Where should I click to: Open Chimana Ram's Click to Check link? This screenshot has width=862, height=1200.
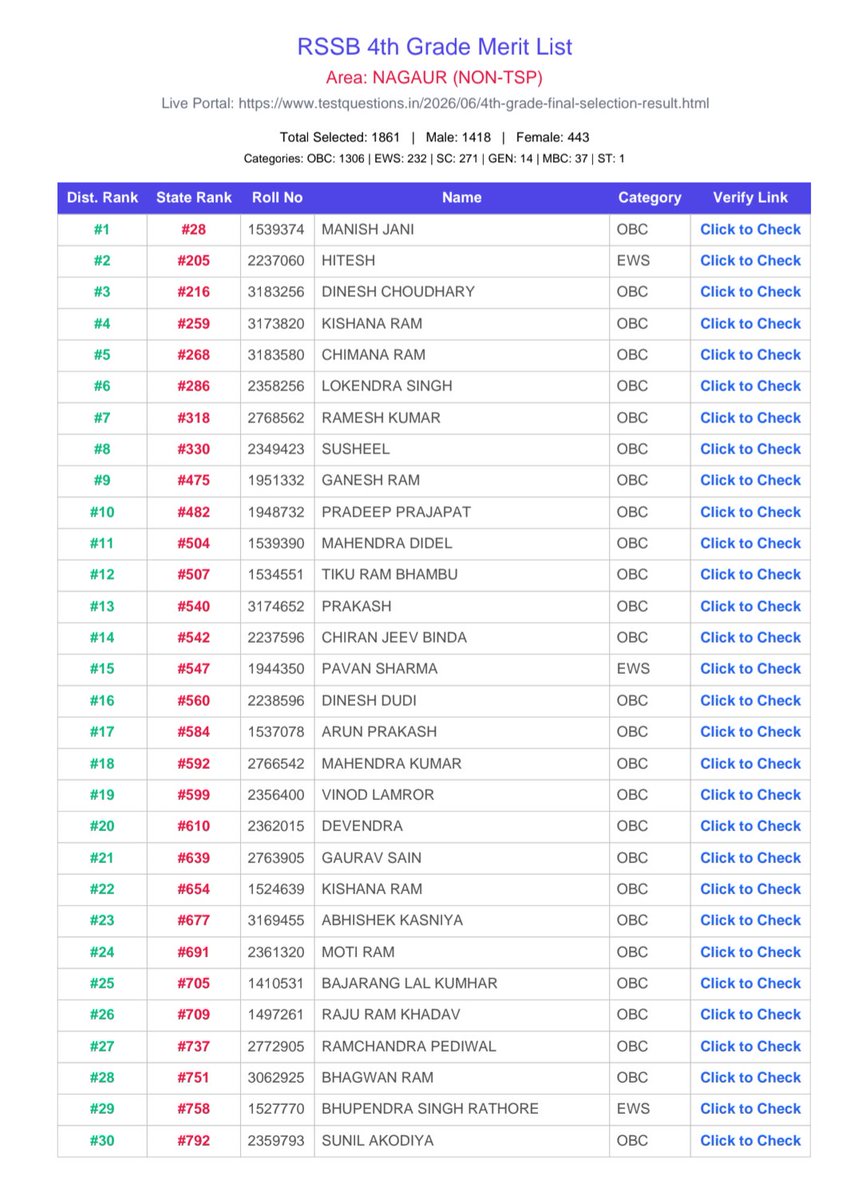(x=750, y=355)
